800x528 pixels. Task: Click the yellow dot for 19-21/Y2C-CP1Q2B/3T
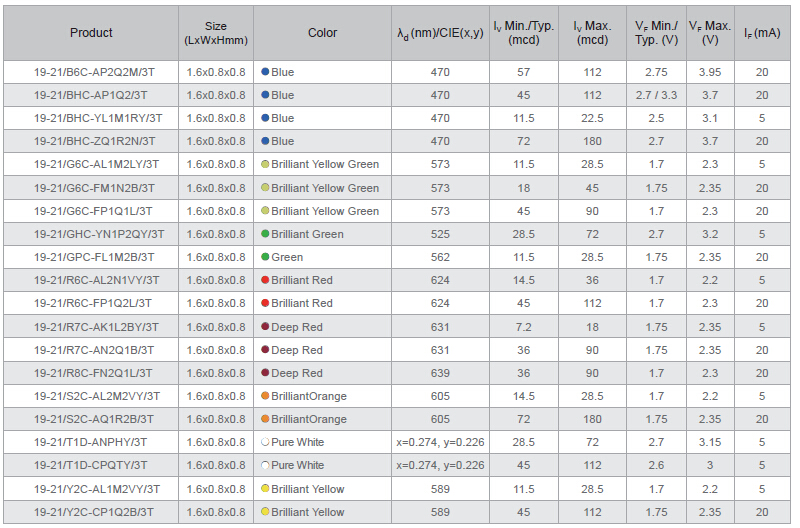[265, 512]
